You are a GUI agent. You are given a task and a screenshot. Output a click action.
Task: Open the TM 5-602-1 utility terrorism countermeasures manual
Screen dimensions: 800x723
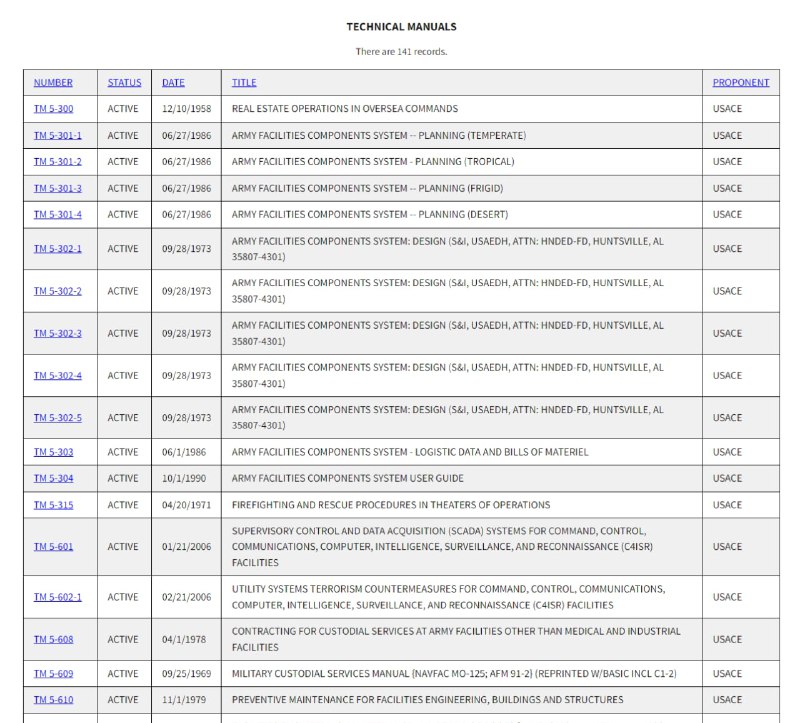click(56, 597)
